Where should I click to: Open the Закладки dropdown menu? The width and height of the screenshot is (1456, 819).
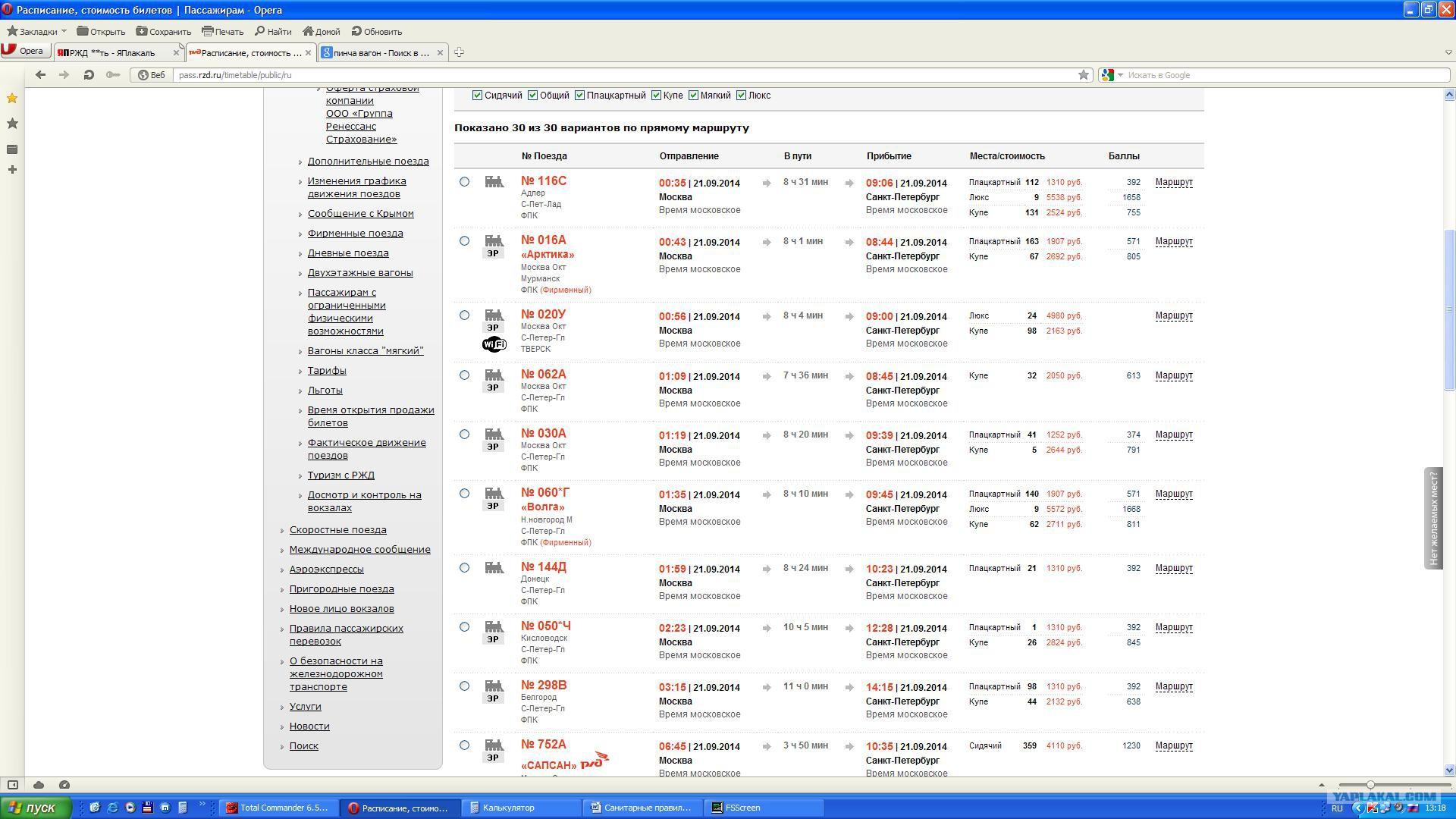tap(37, 32)
